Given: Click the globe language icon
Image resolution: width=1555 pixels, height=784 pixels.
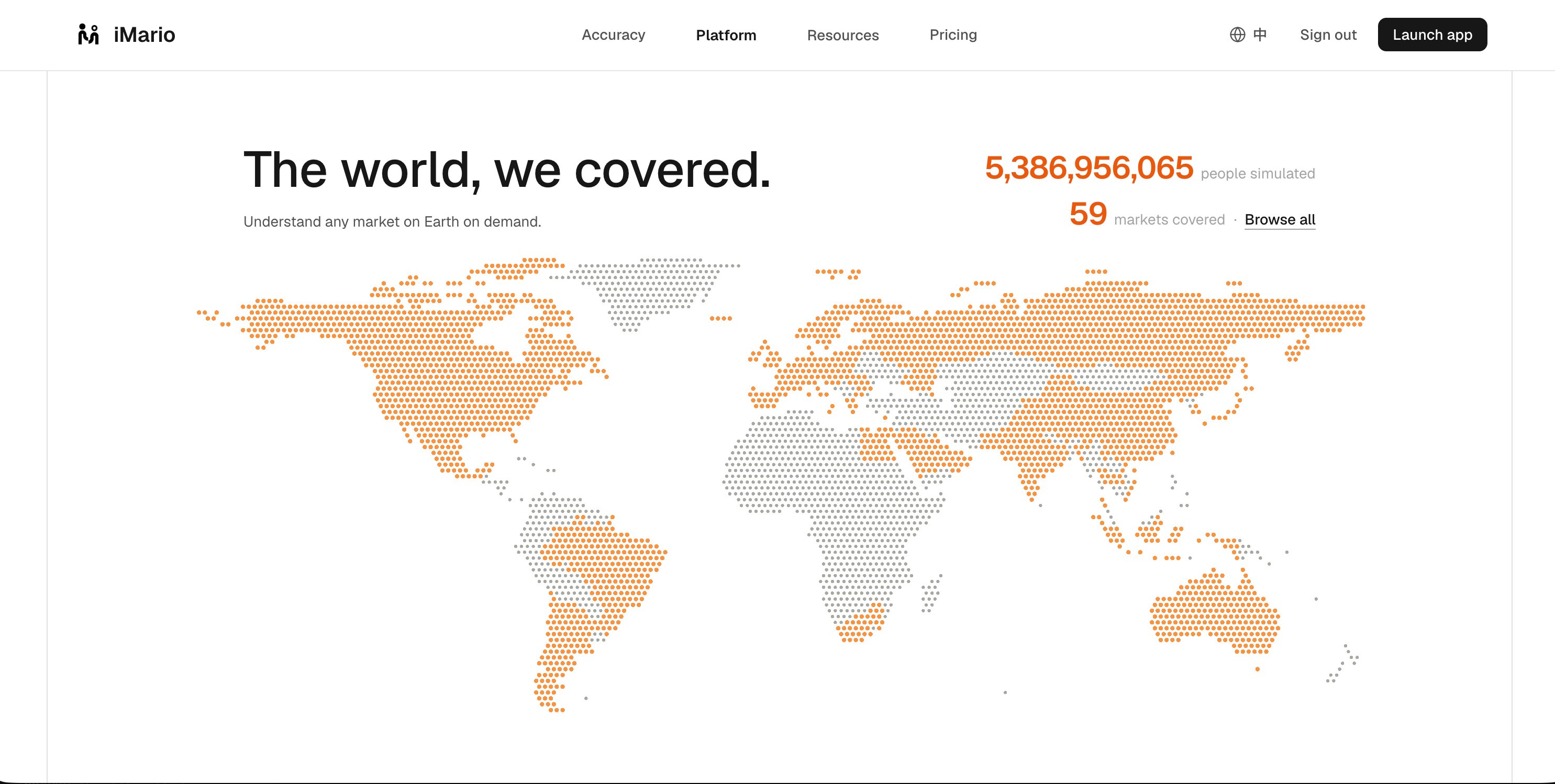Looking at the screenshot, I should click(x=1238, y=35).
